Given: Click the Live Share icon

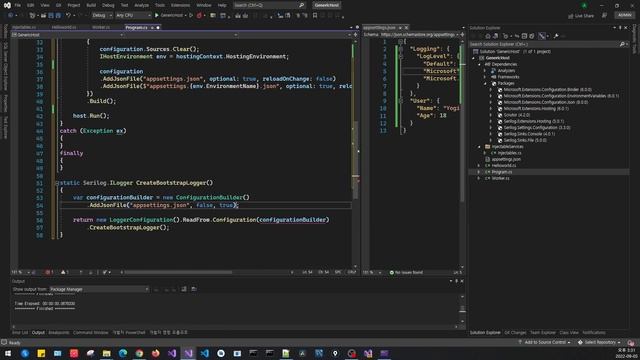Looking at the screenshot, I should (571, 16).
